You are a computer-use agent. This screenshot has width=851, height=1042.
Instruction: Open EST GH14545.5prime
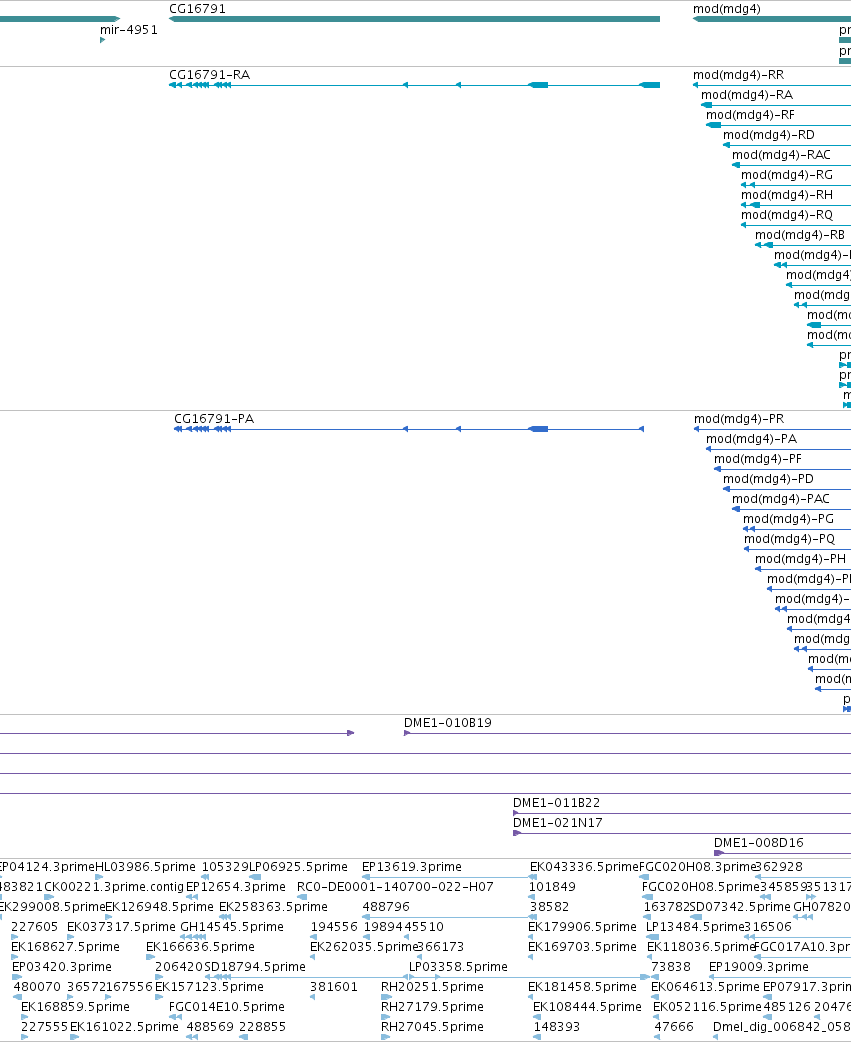pos(232,926)
